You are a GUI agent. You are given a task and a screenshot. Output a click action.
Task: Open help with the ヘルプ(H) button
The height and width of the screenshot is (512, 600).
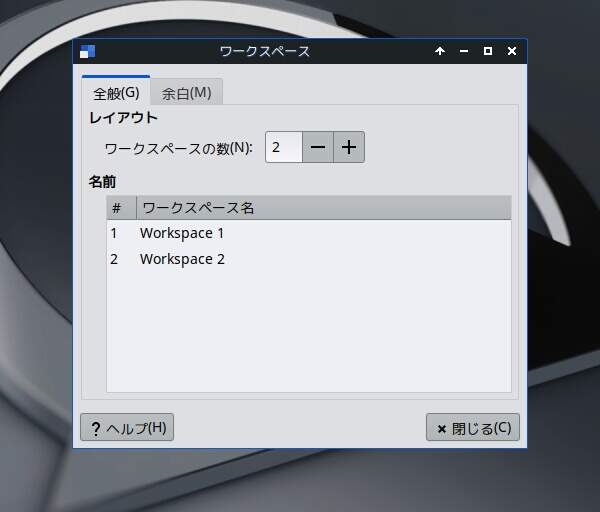pos(127,428)
